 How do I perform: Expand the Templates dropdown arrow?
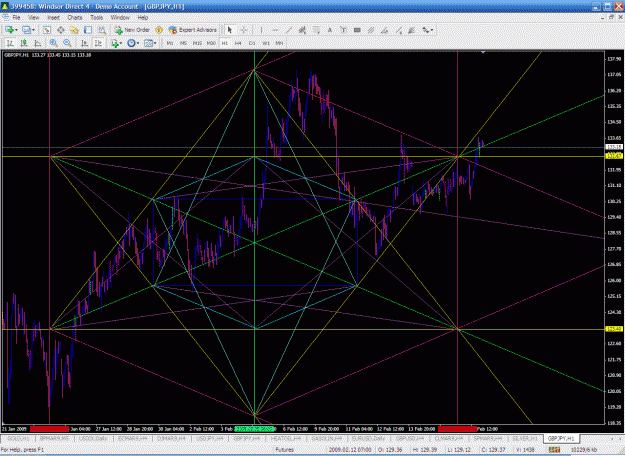(x=155, y=43)
